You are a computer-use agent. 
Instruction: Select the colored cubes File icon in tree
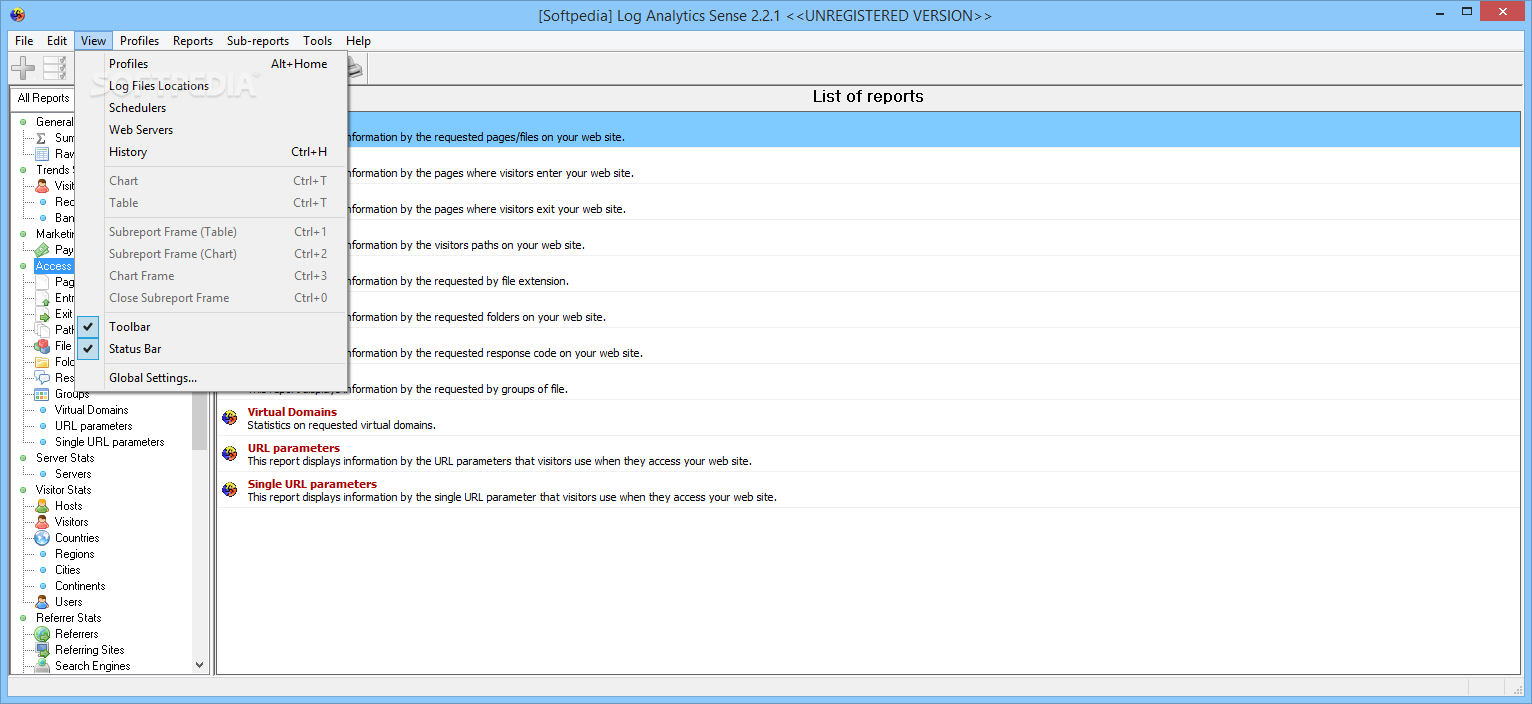point(42,346)
